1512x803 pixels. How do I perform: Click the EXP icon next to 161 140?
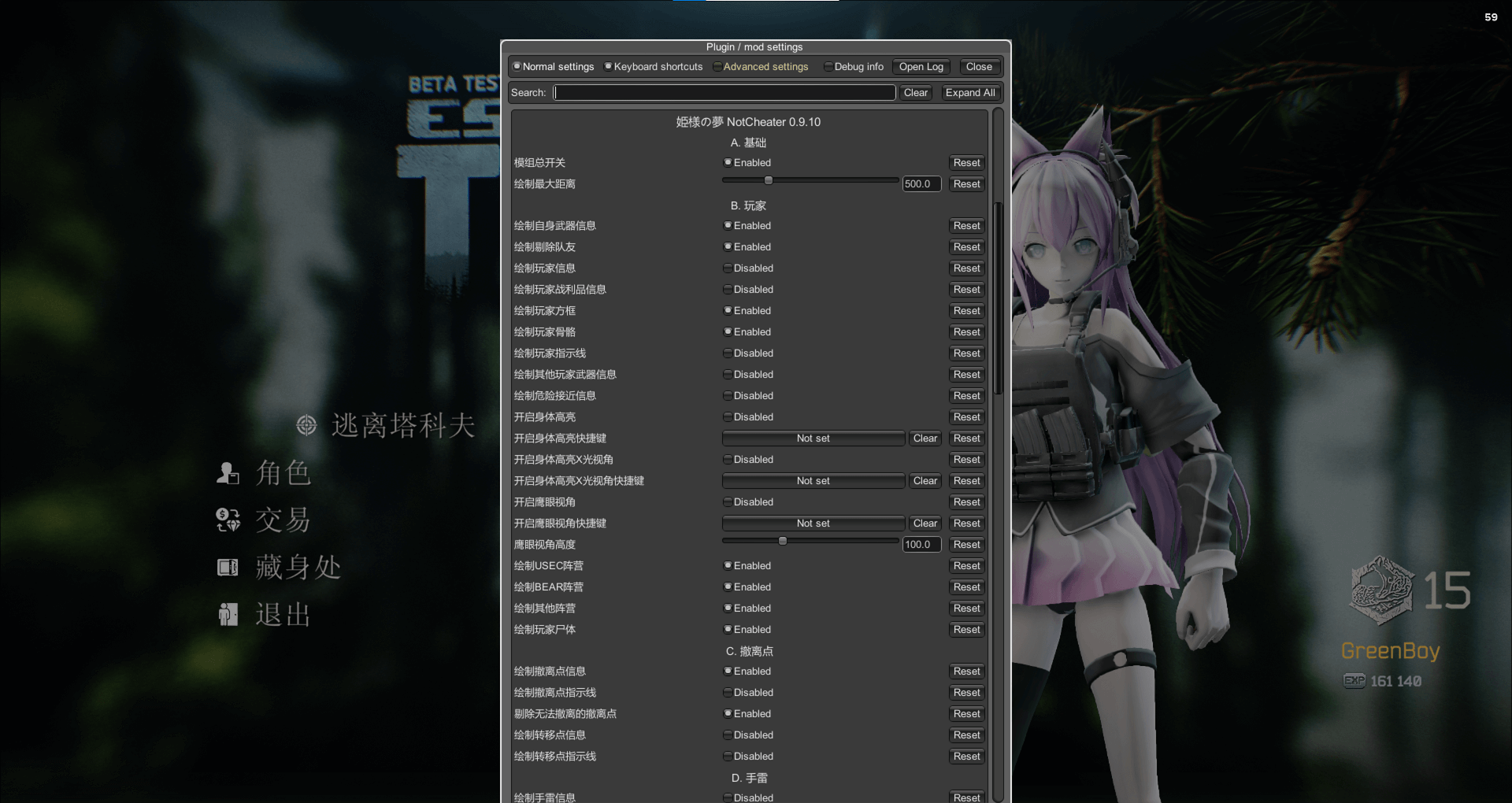click(x=1354, y=681)
